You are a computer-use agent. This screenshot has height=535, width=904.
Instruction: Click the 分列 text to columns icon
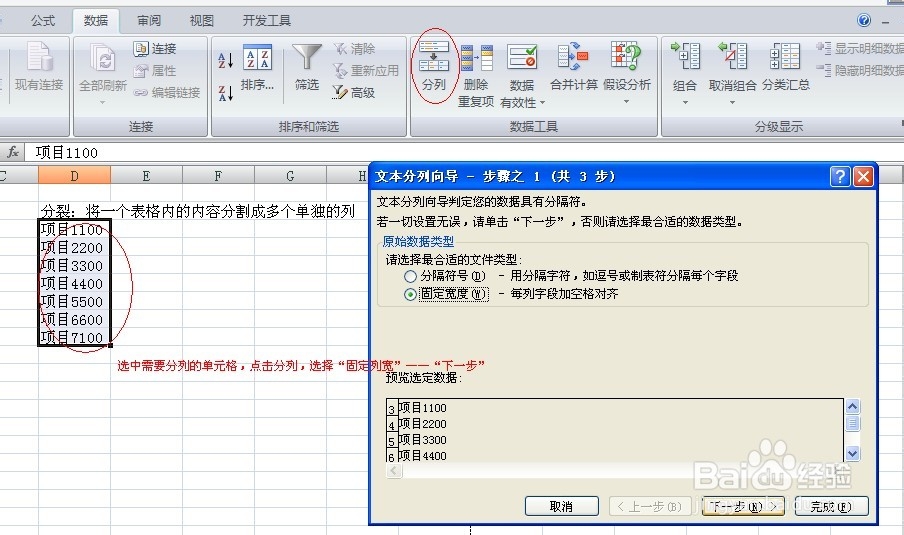coord(434,56)
